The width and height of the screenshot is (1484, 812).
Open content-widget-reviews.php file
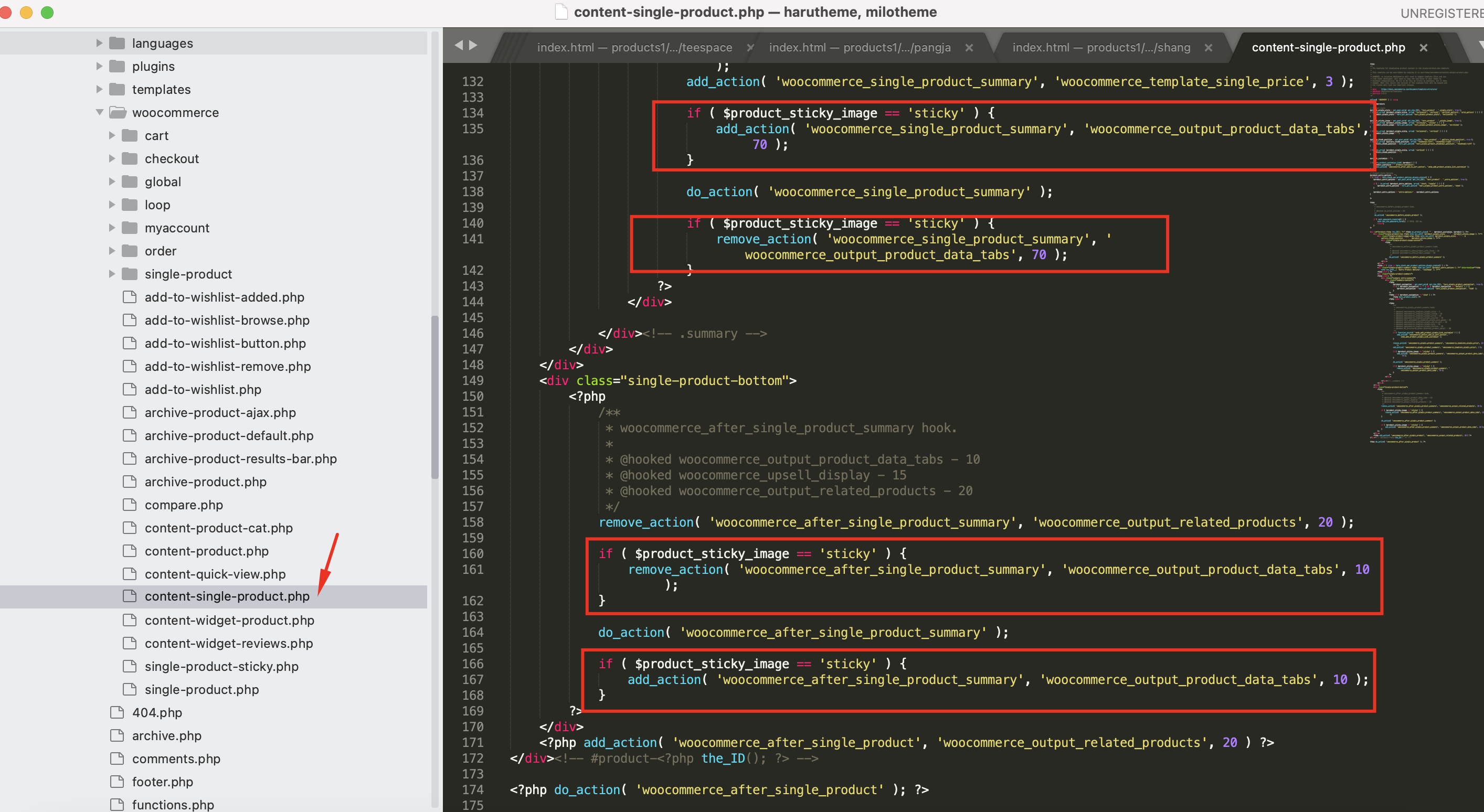229,643
